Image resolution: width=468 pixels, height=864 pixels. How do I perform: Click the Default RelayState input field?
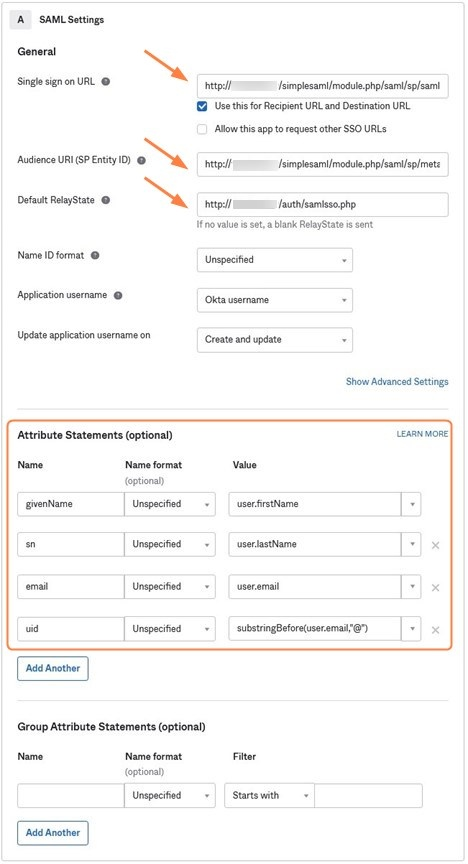click(x=322, y=204)
